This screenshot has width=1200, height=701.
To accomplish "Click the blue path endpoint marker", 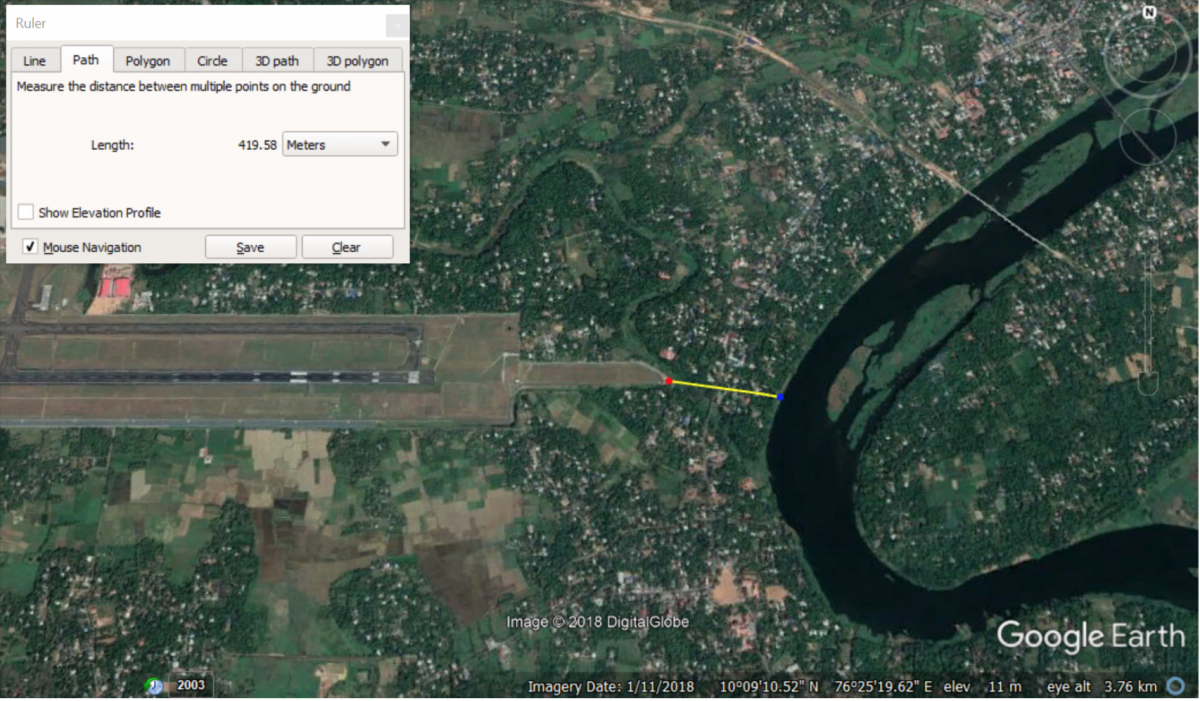I will pyautogui.click(x=779, y=396).
